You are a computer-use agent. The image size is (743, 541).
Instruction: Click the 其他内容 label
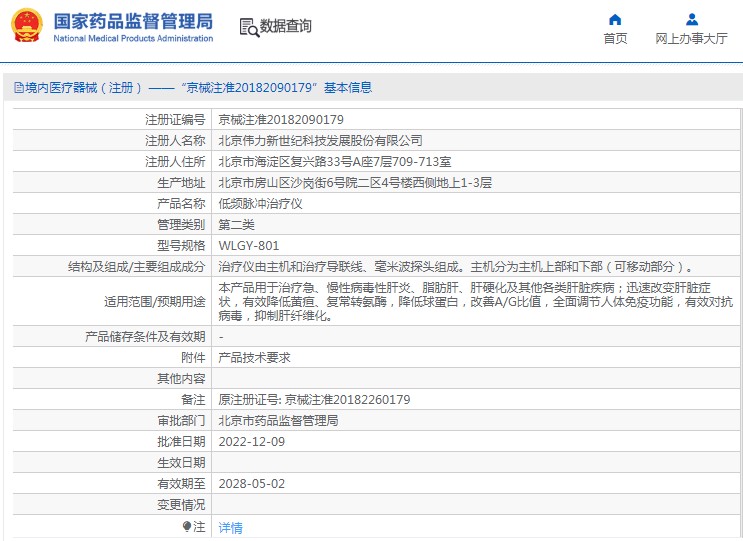pos(181,379)
